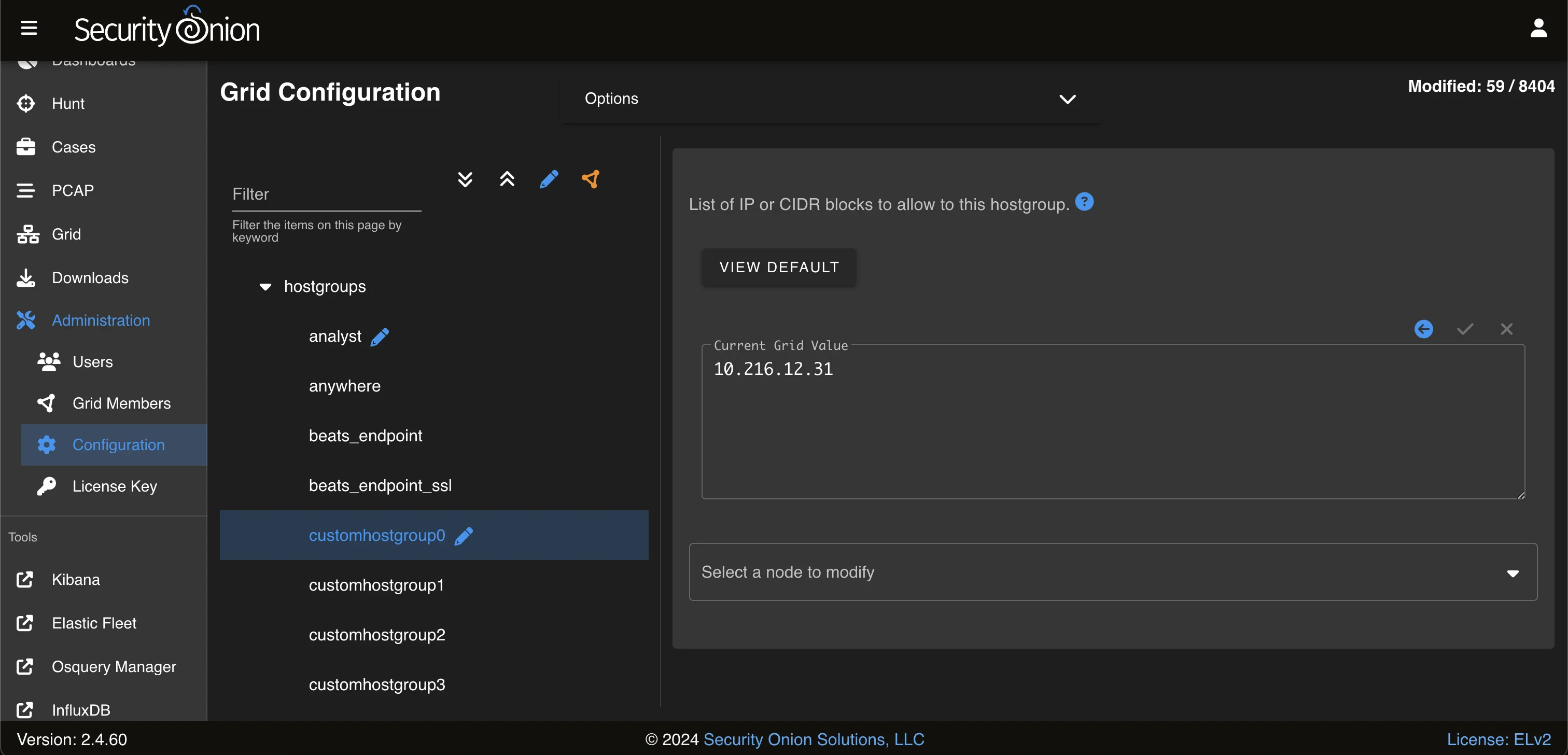Click the Filter keyword input field
1568x755 pixels.
coord(326,194)
